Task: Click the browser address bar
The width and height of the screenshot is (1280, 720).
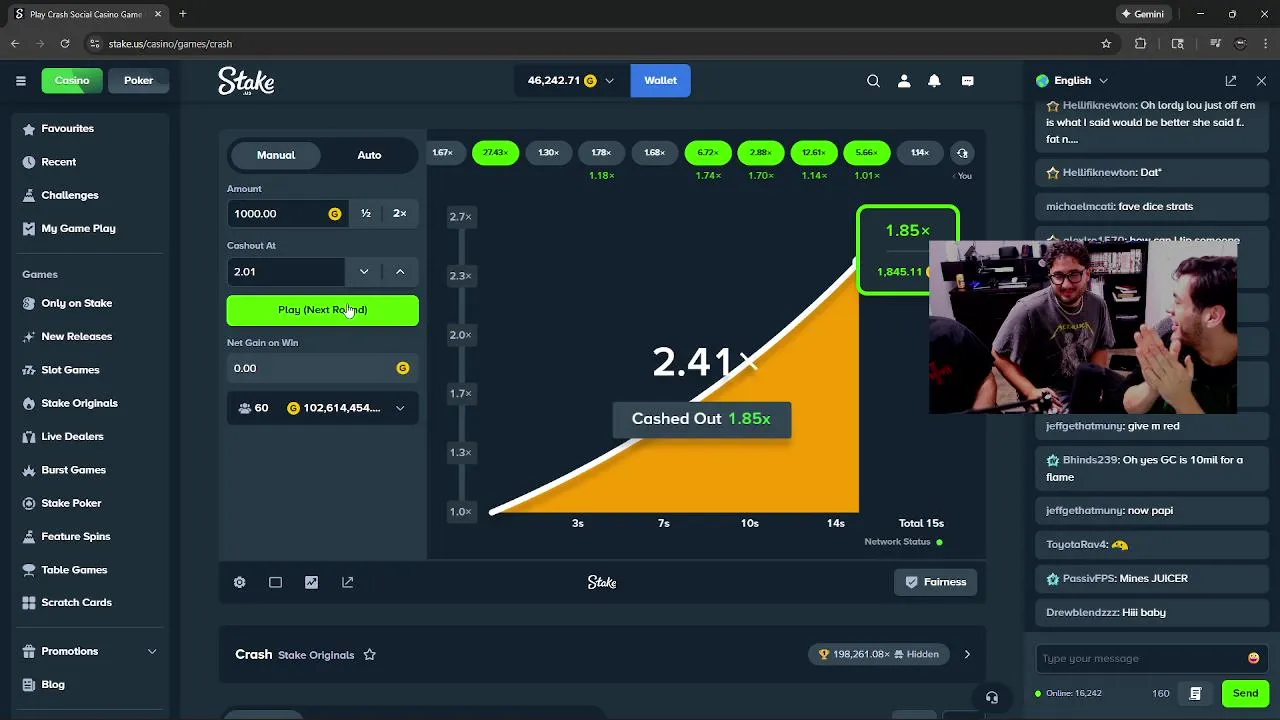Action: point(590,44)
